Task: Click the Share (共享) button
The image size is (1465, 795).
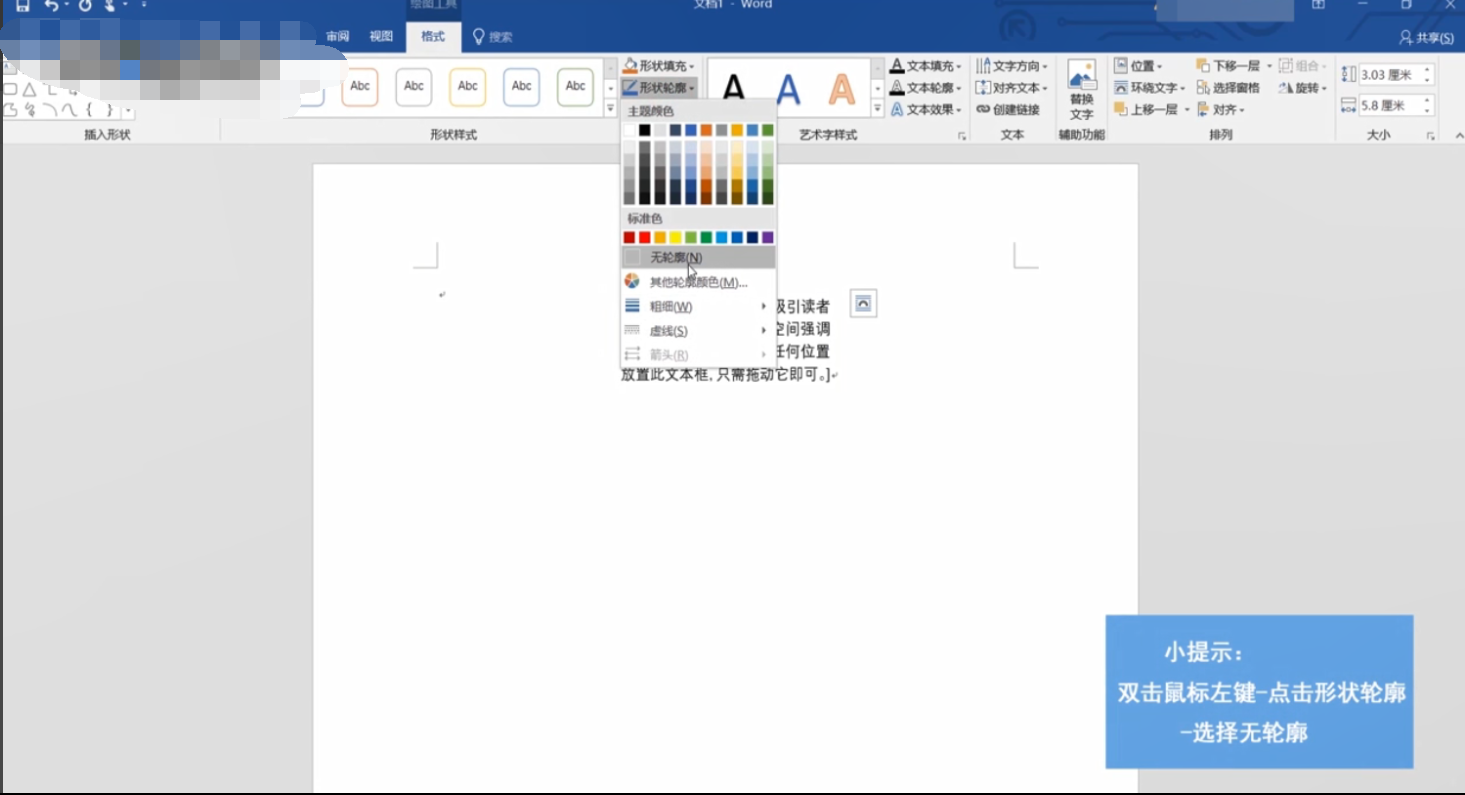Action: (1426, 37)
